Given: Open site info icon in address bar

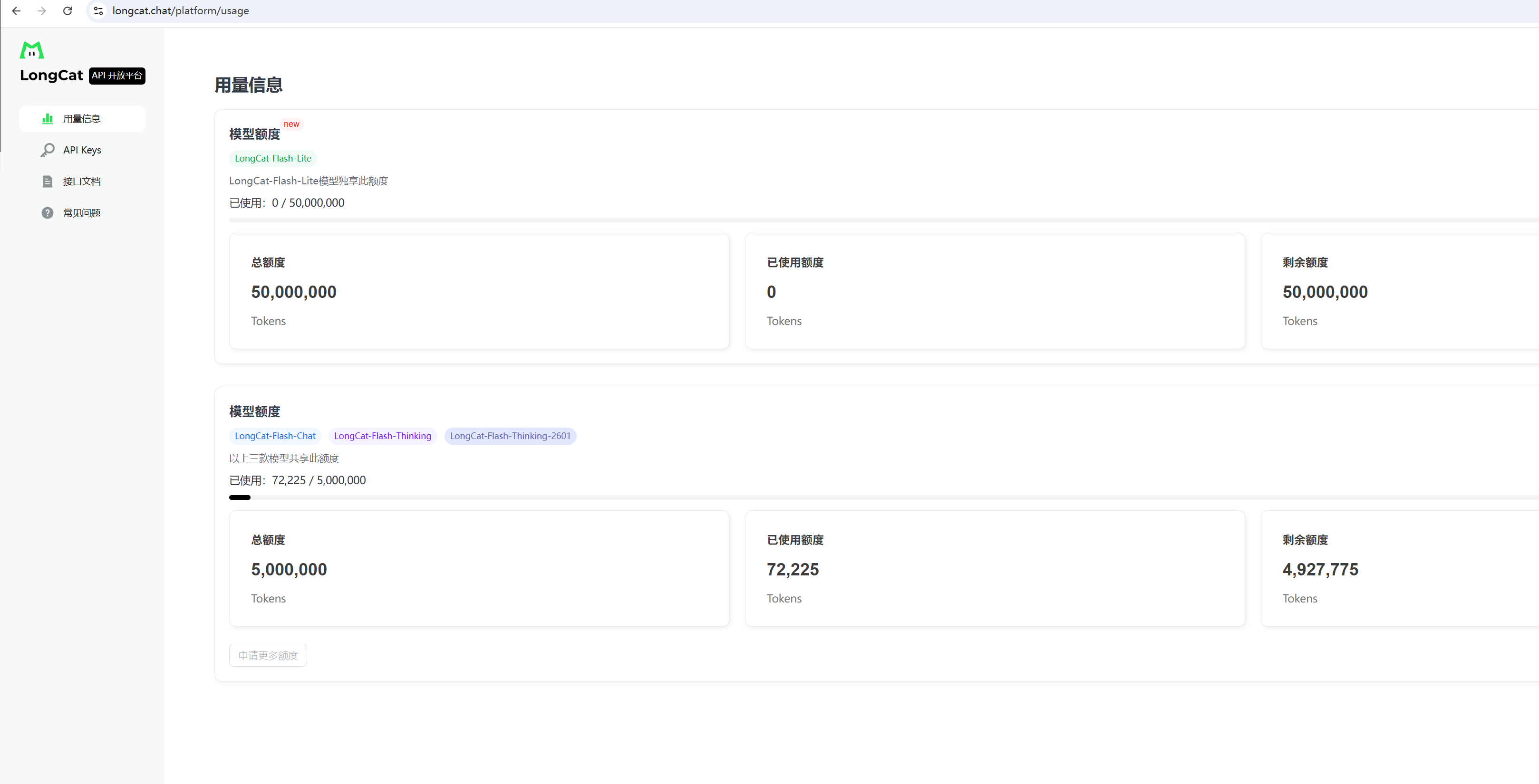Looking at the screenshot, I should click(98, 11).
